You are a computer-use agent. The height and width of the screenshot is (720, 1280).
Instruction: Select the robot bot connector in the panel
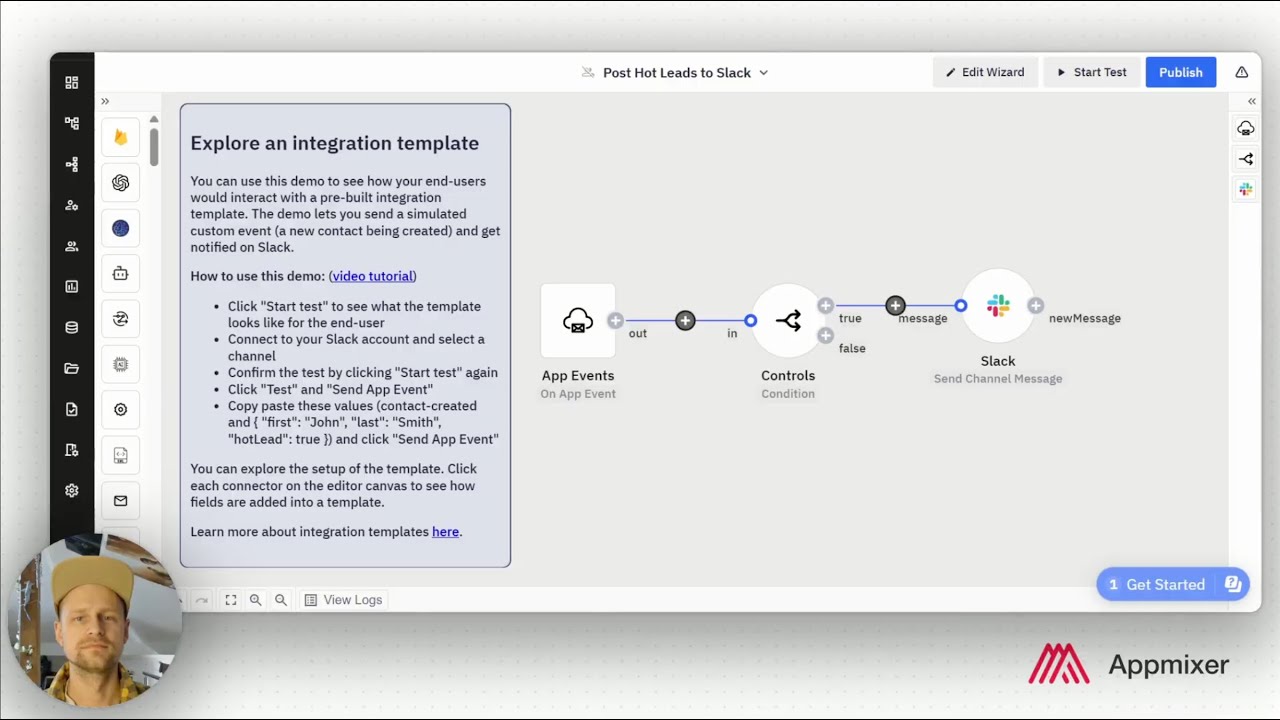coord(121,274)
